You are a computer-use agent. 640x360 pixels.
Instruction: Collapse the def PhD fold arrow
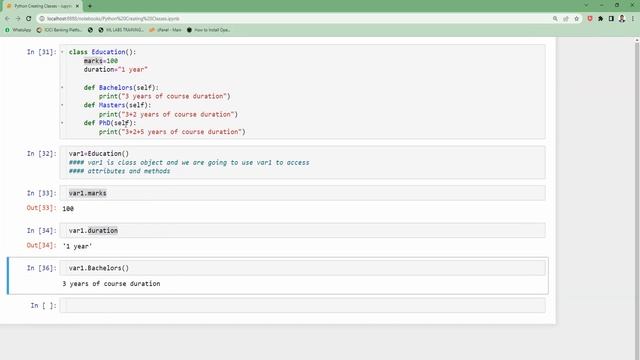click(62, 123)
